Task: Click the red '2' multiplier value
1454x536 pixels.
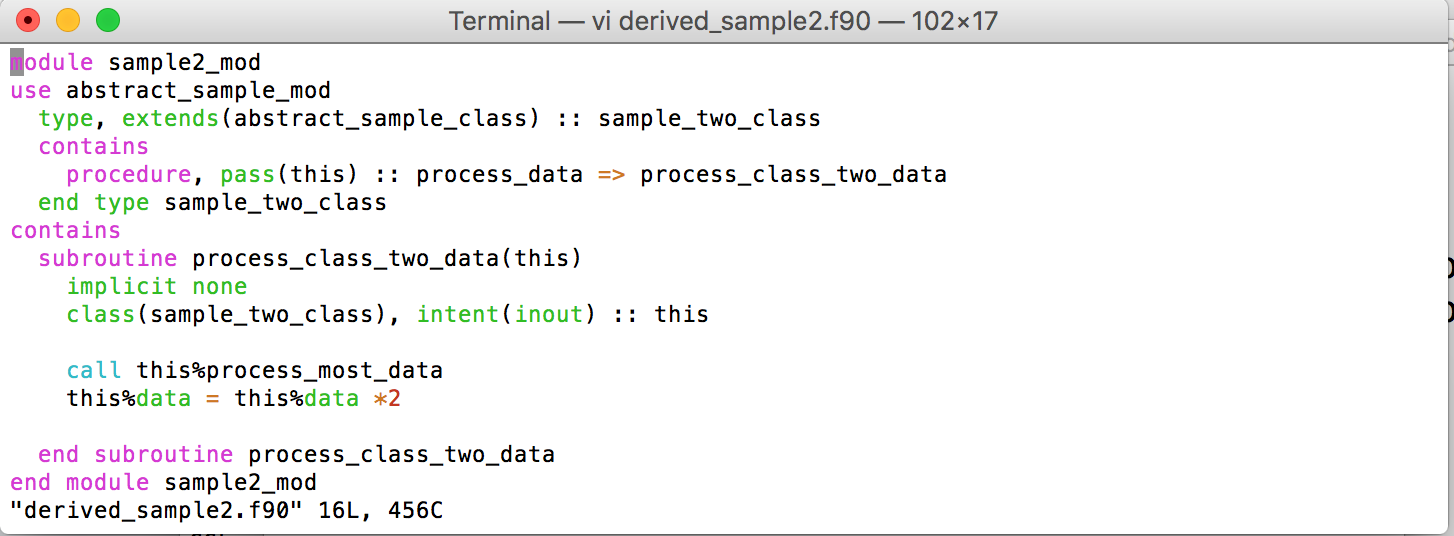Action: [394, 399]
